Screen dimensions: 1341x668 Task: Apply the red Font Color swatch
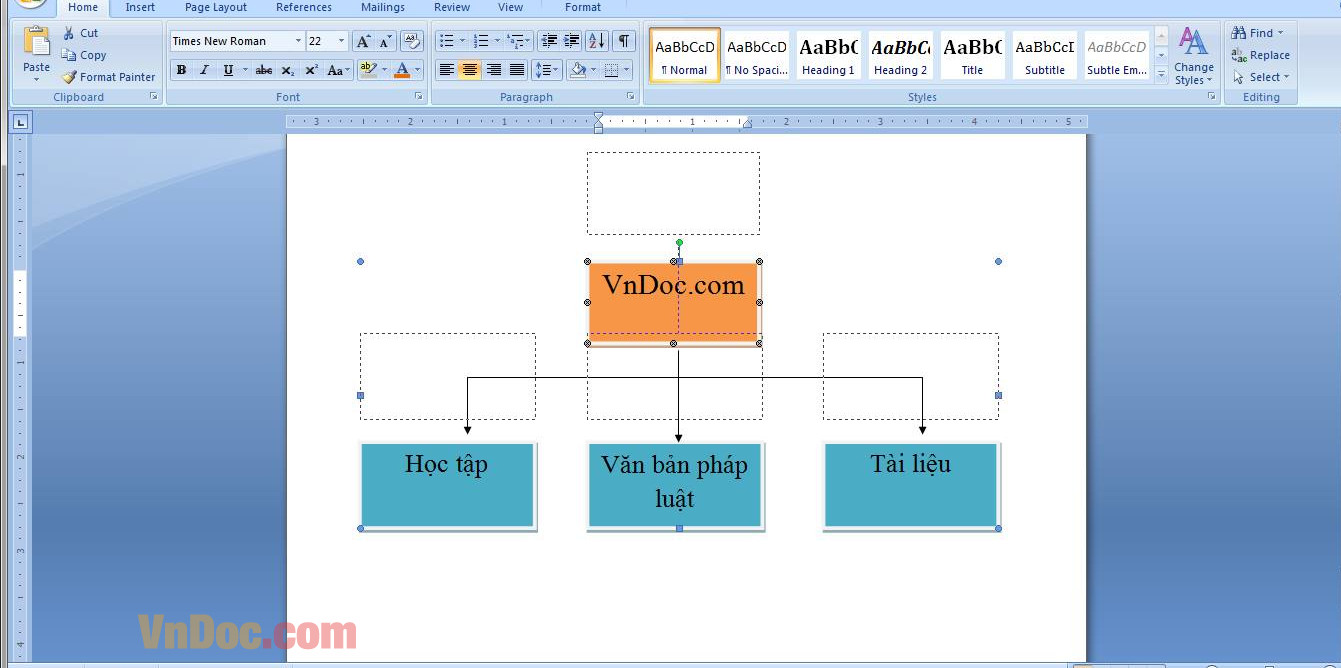coord(400,68)
